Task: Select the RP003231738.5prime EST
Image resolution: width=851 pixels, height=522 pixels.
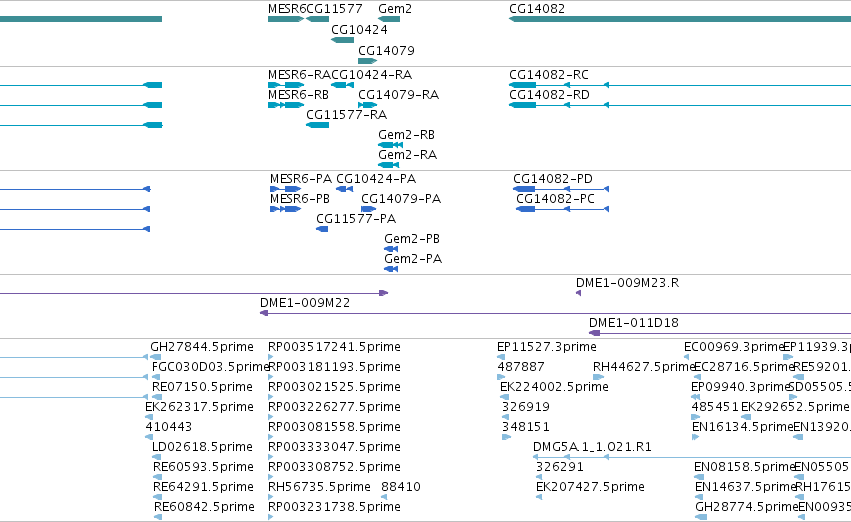Action: click(x=271, y=517)
